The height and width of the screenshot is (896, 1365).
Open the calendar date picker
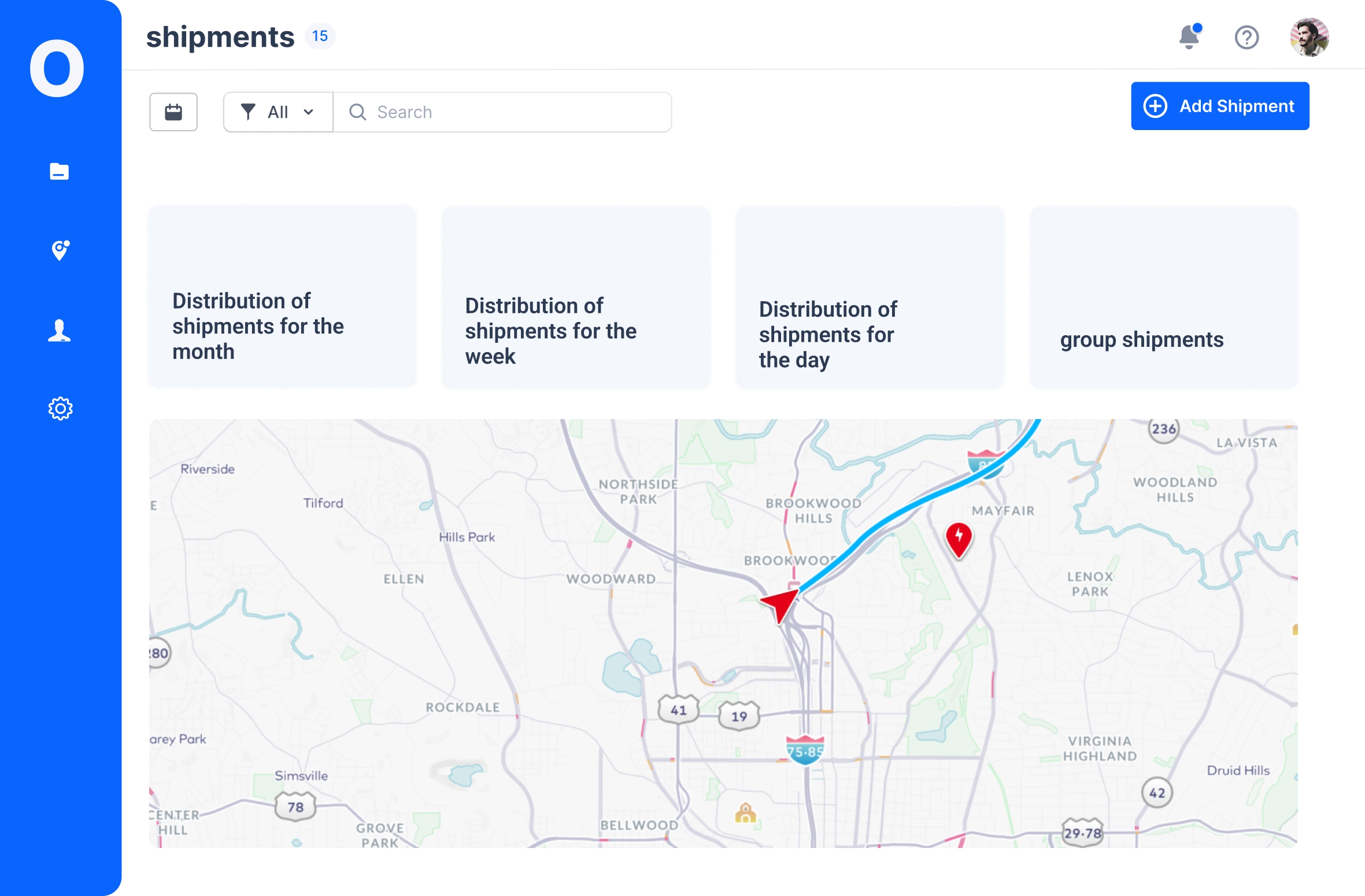coord(173,112)
